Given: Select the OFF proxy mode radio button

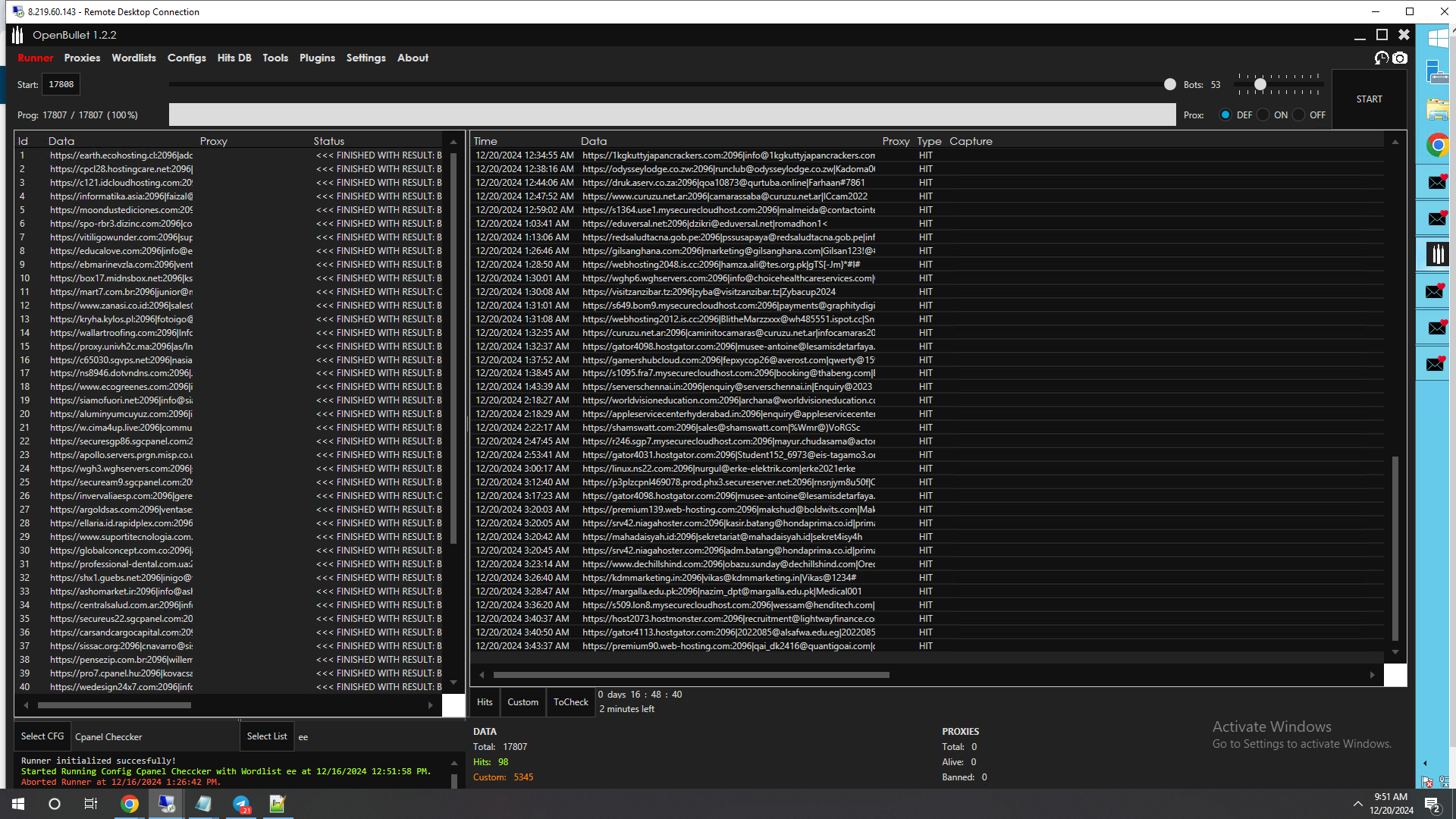Looking at the screenshot, I should pos(1299,115).
